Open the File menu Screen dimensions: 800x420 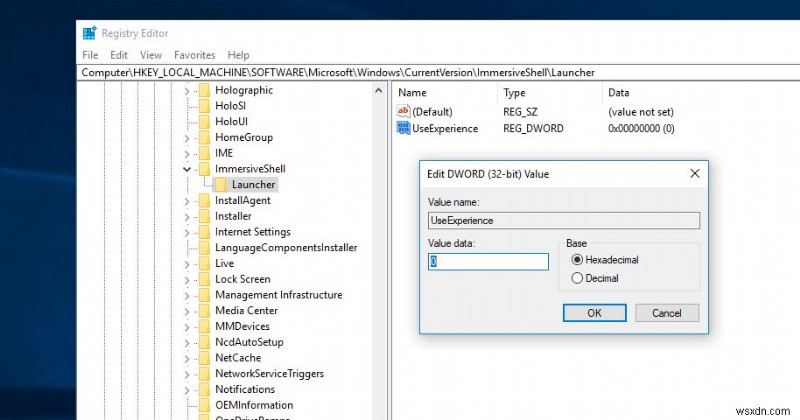[x=90, y=55]
